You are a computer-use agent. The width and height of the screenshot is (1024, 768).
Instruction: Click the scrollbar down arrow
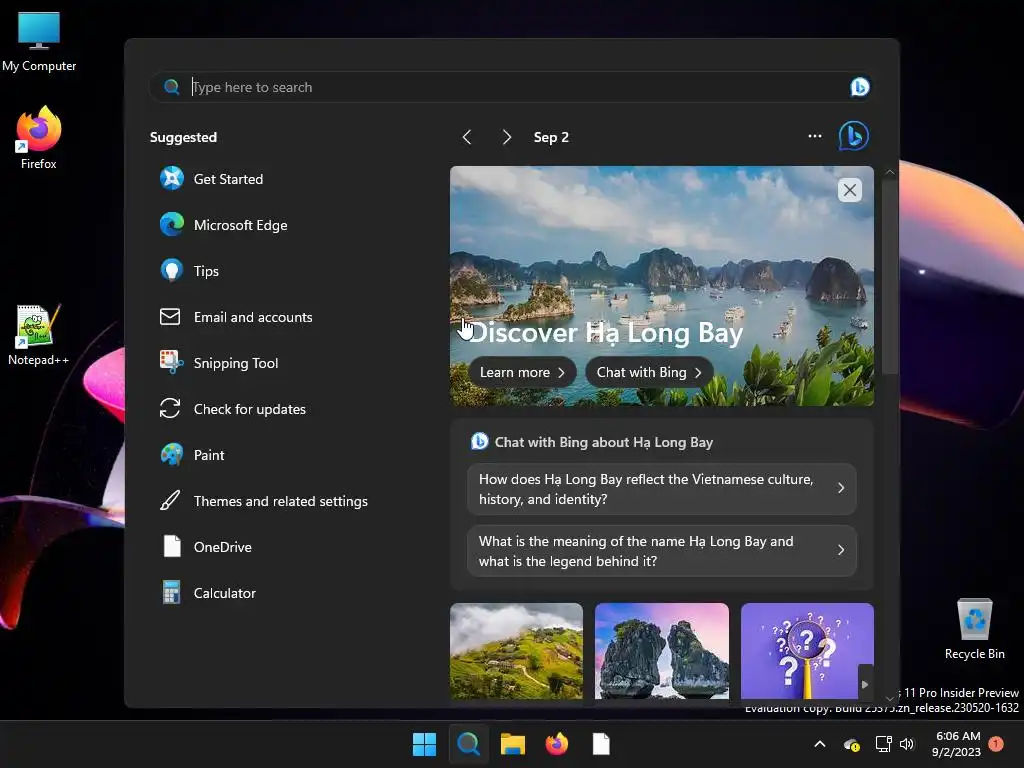889,698
